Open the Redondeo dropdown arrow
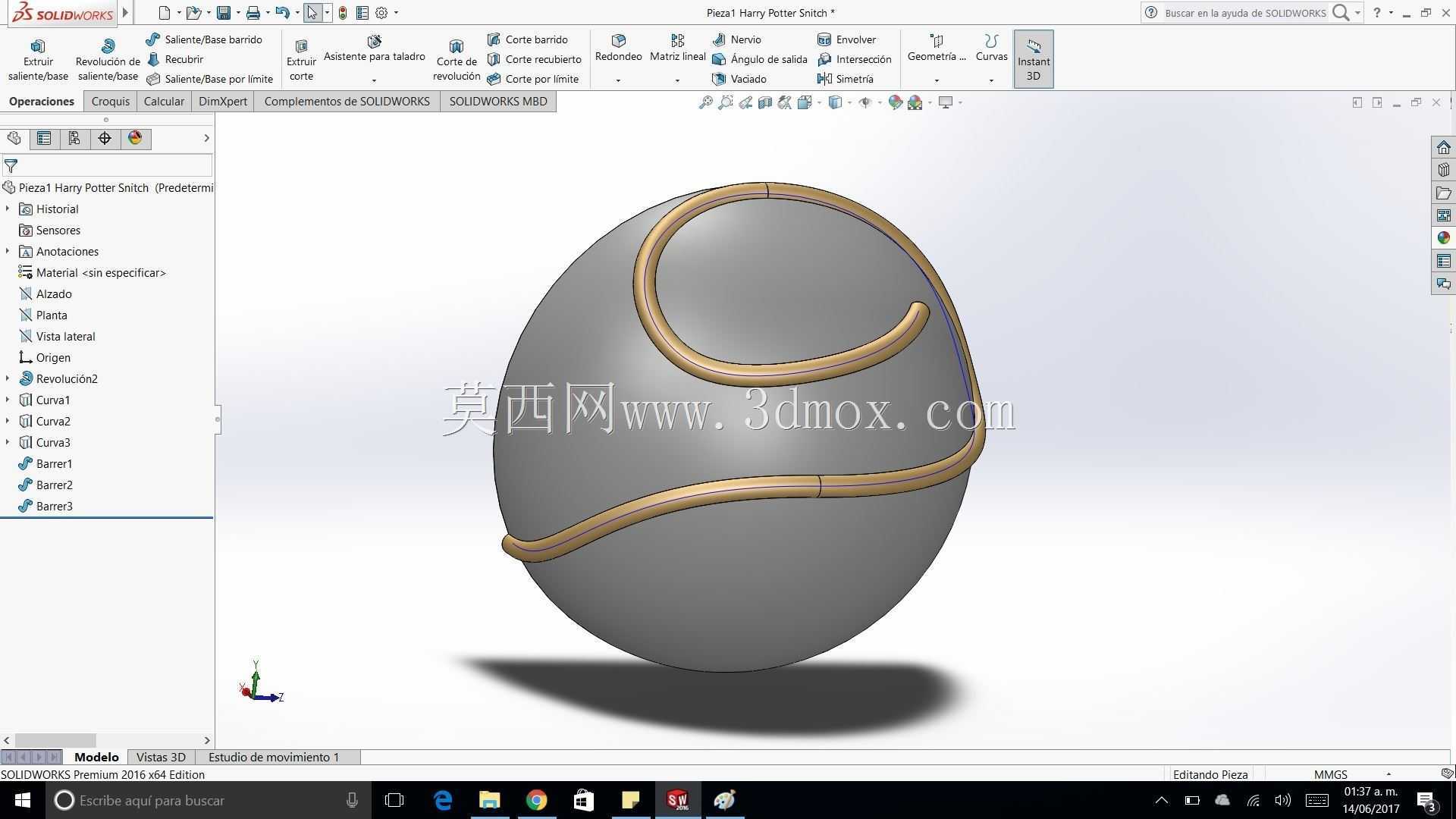1456x819 pixels. tap(618, 80)
